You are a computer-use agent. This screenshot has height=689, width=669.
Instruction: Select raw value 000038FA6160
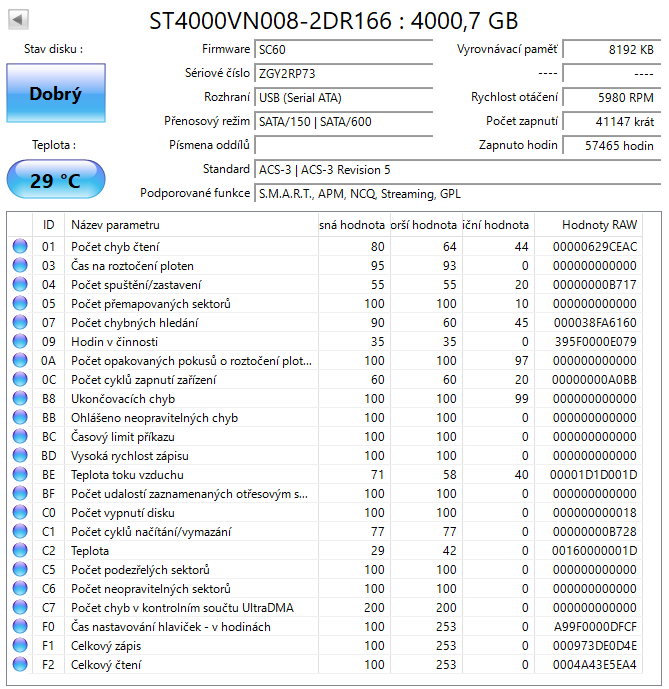[x=595, y=323]
